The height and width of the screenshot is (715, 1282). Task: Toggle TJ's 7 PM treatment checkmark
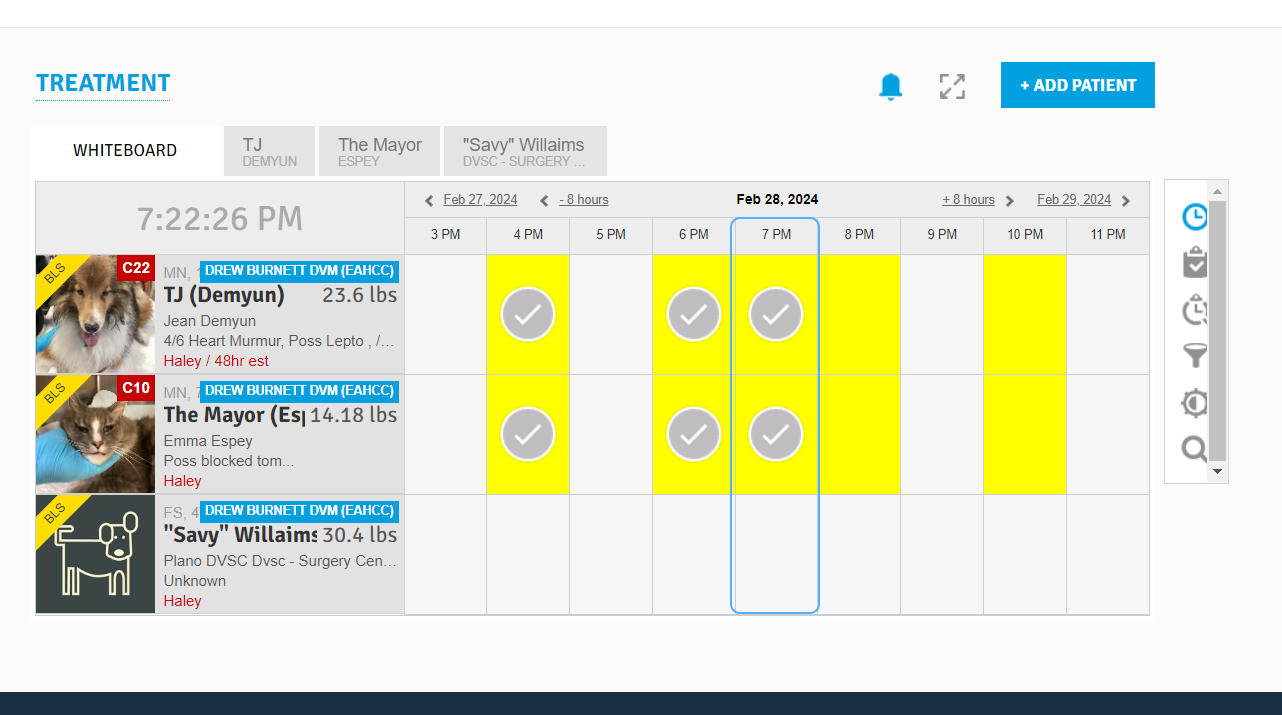point(776,314)
